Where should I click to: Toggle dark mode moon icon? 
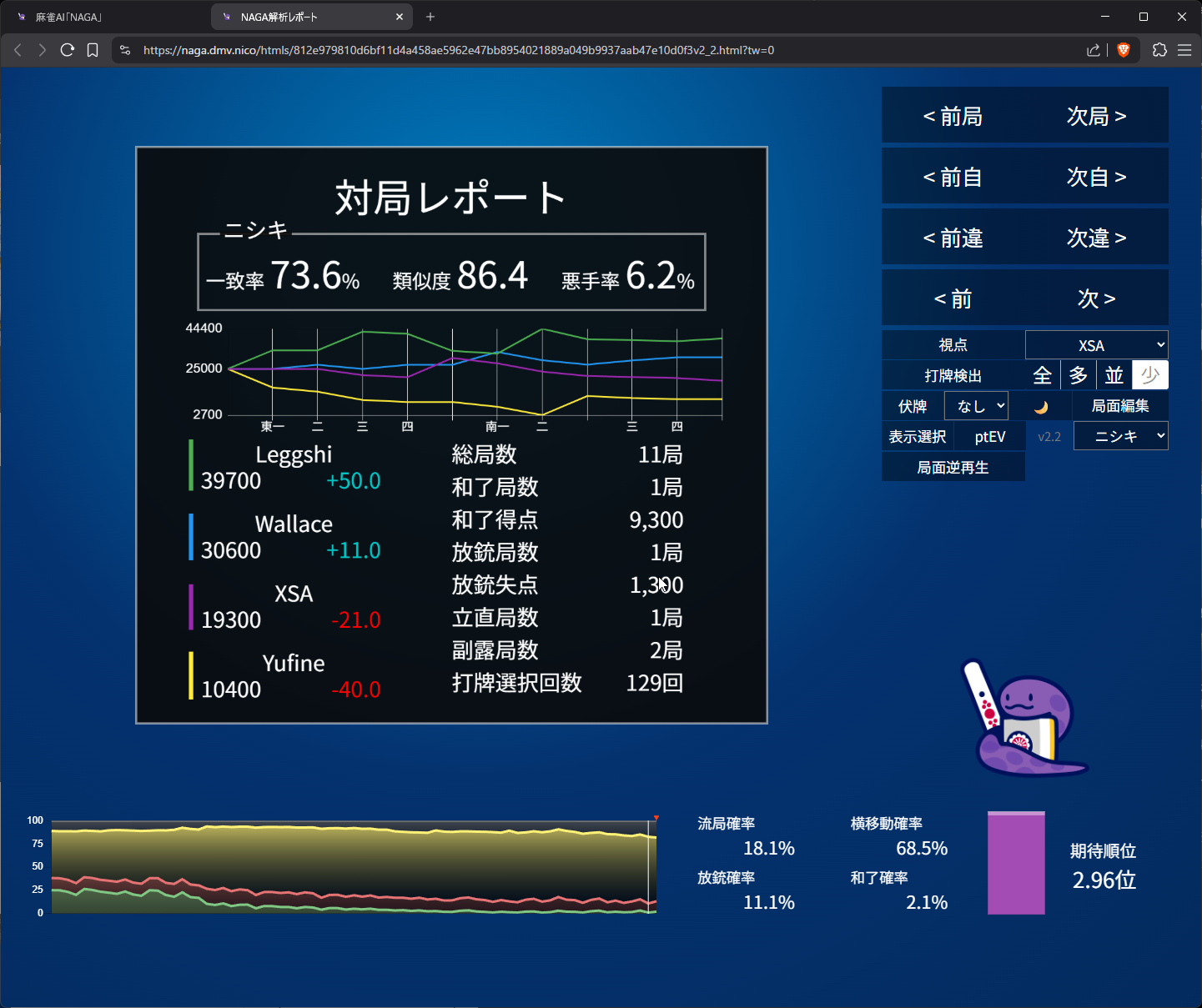1041,407
